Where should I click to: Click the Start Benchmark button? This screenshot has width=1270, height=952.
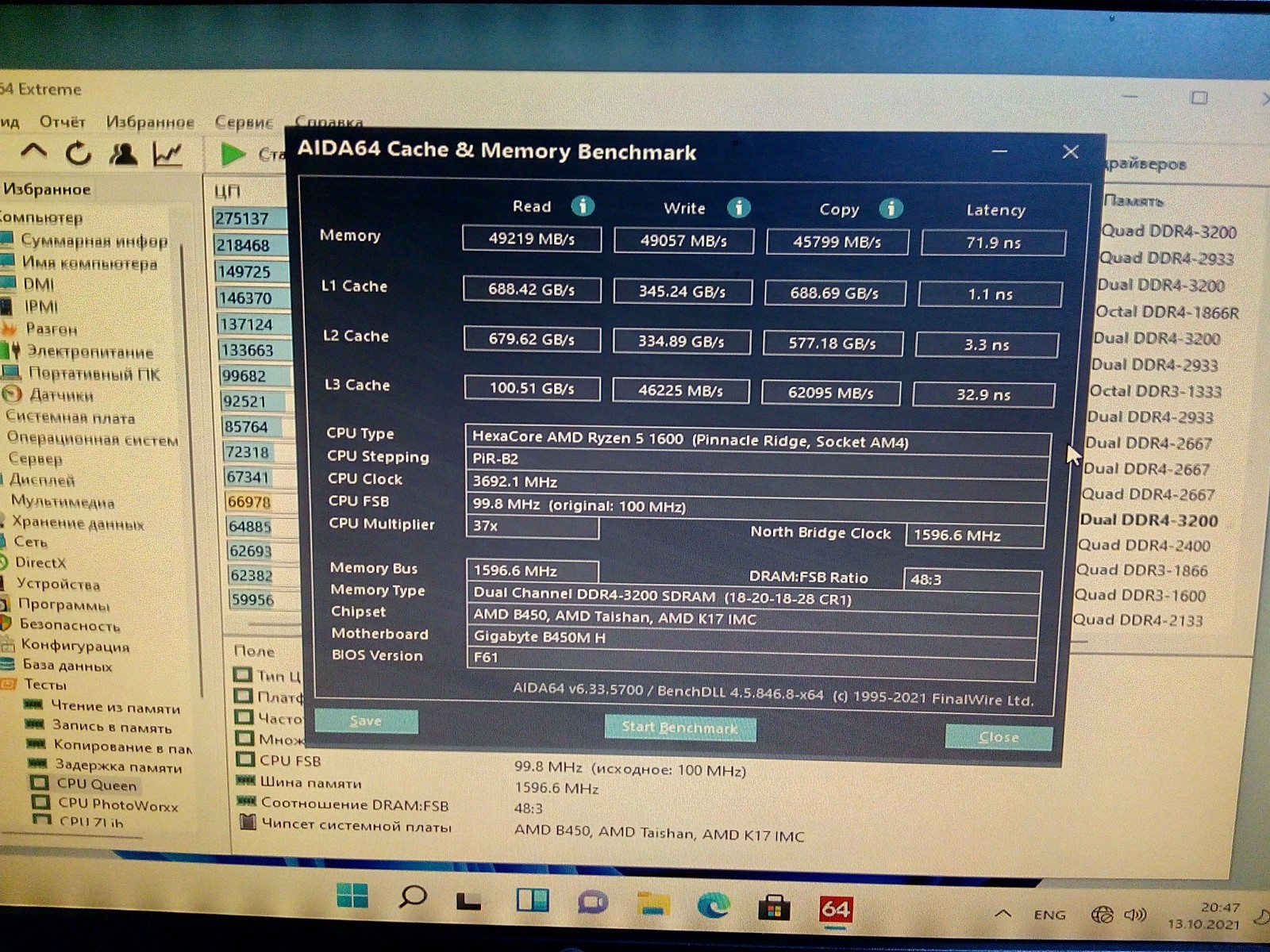679,727
